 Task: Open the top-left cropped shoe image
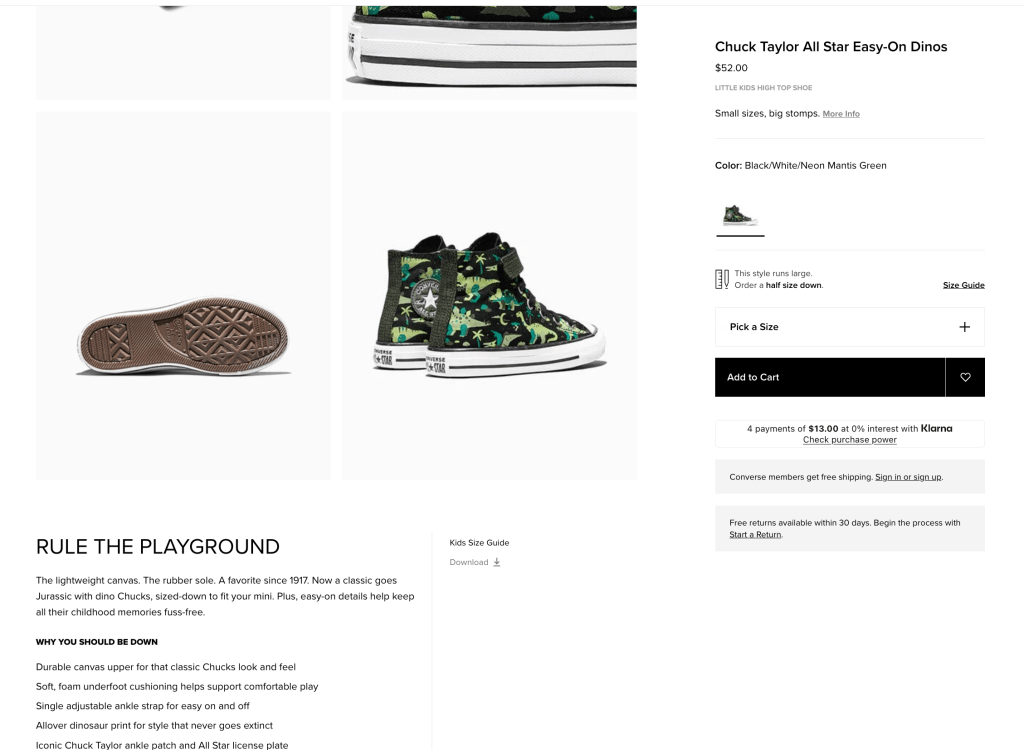tap(183, 50)
